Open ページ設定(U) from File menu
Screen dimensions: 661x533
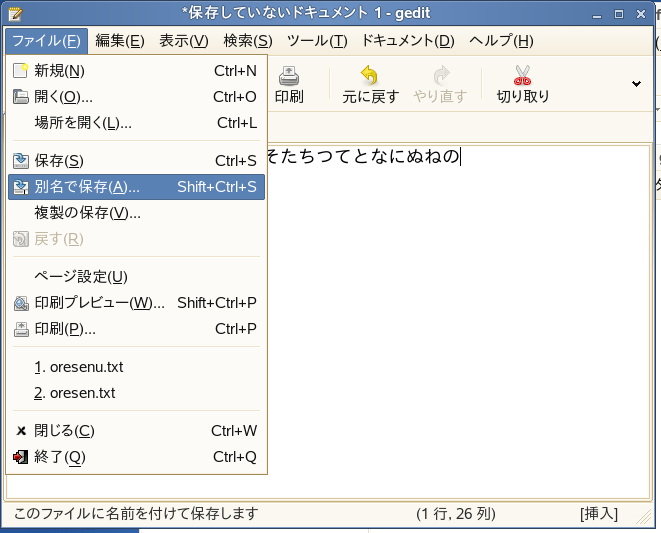136,277
